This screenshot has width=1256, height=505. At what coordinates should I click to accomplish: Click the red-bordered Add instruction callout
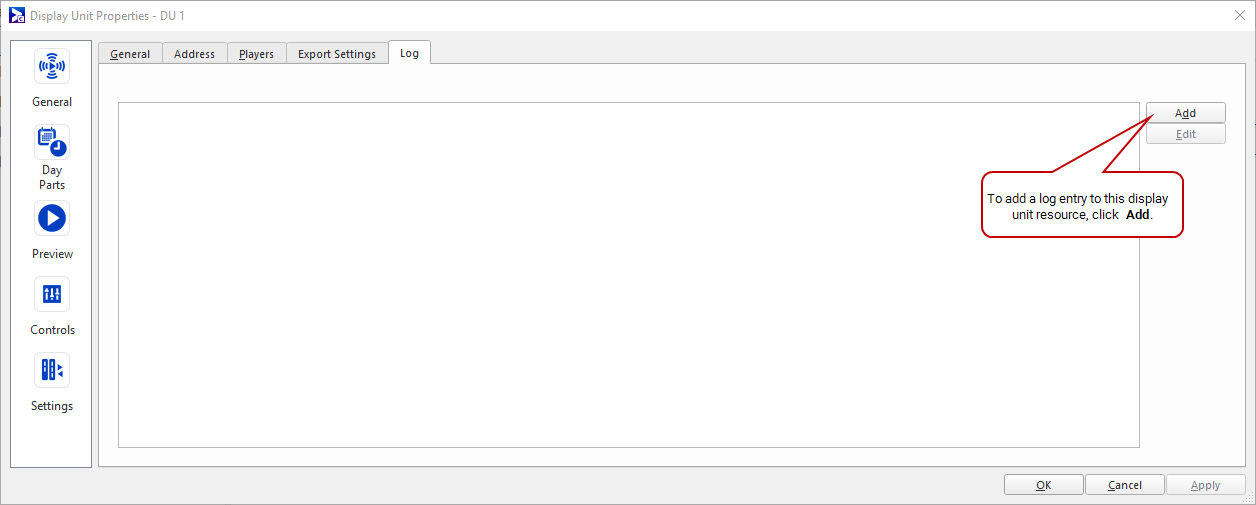(1082, 205)
